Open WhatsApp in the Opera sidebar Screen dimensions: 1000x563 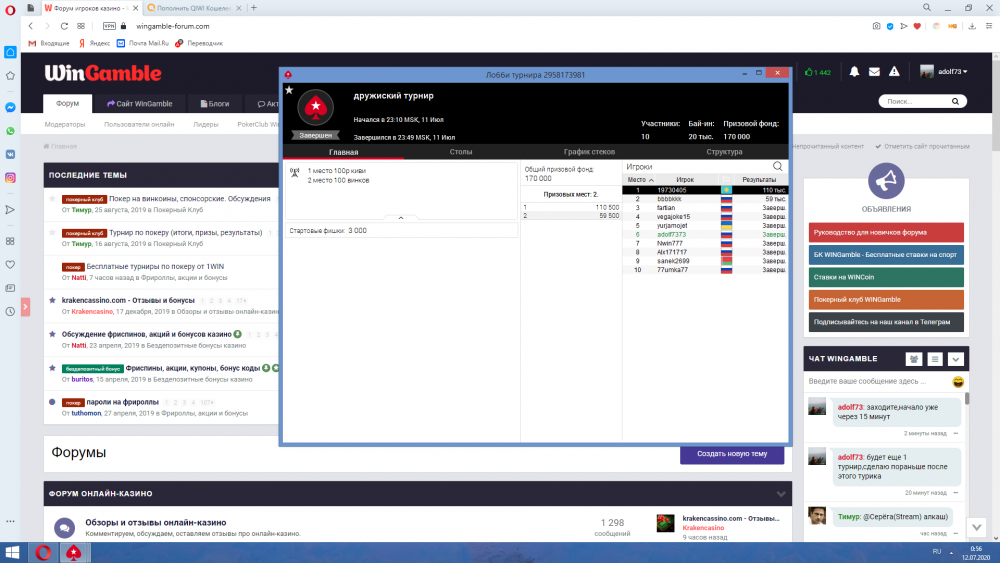click(10, 130)
